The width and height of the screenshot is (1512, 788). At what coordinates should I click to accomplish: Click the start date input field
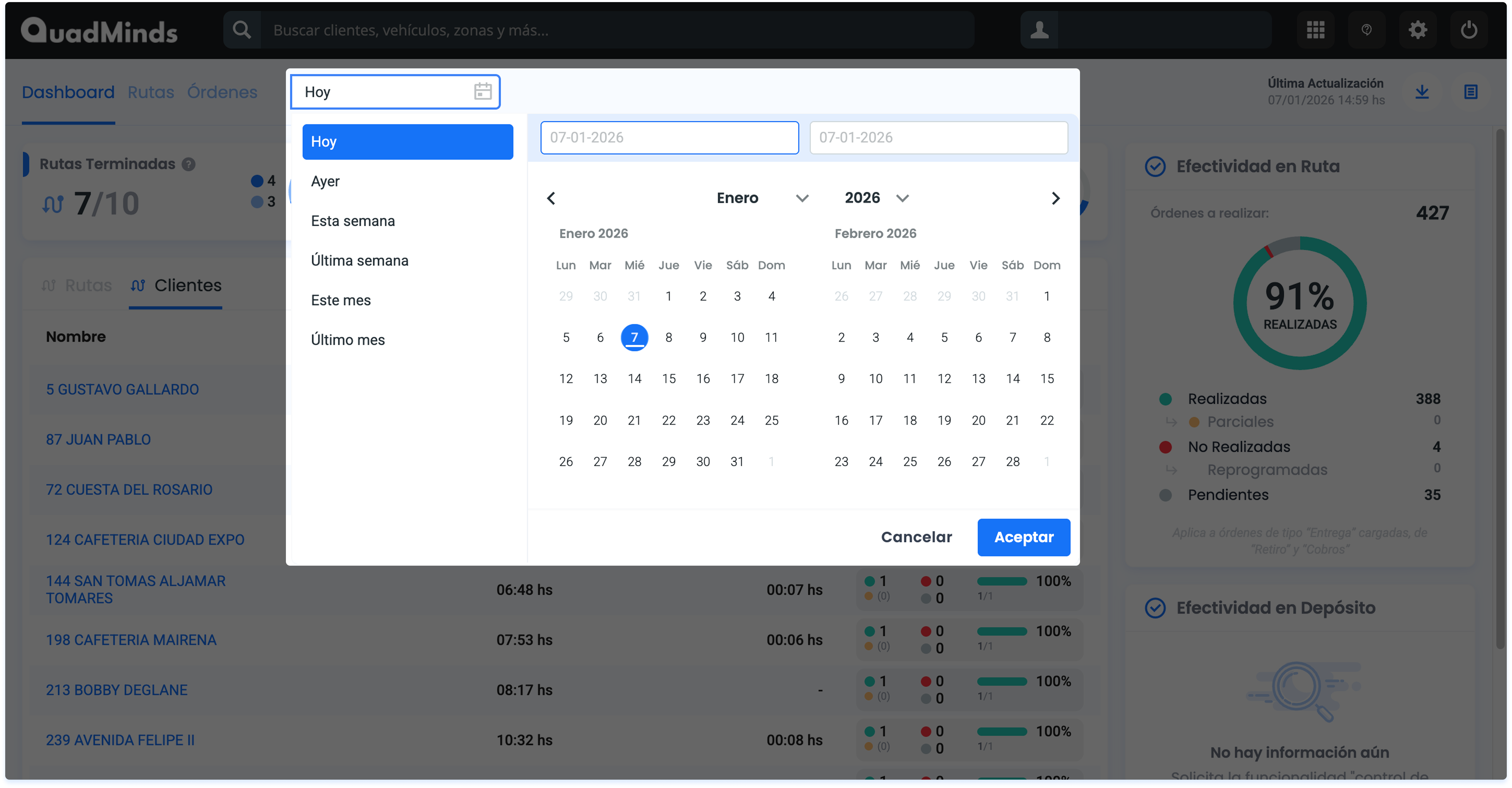coord(669,138)
